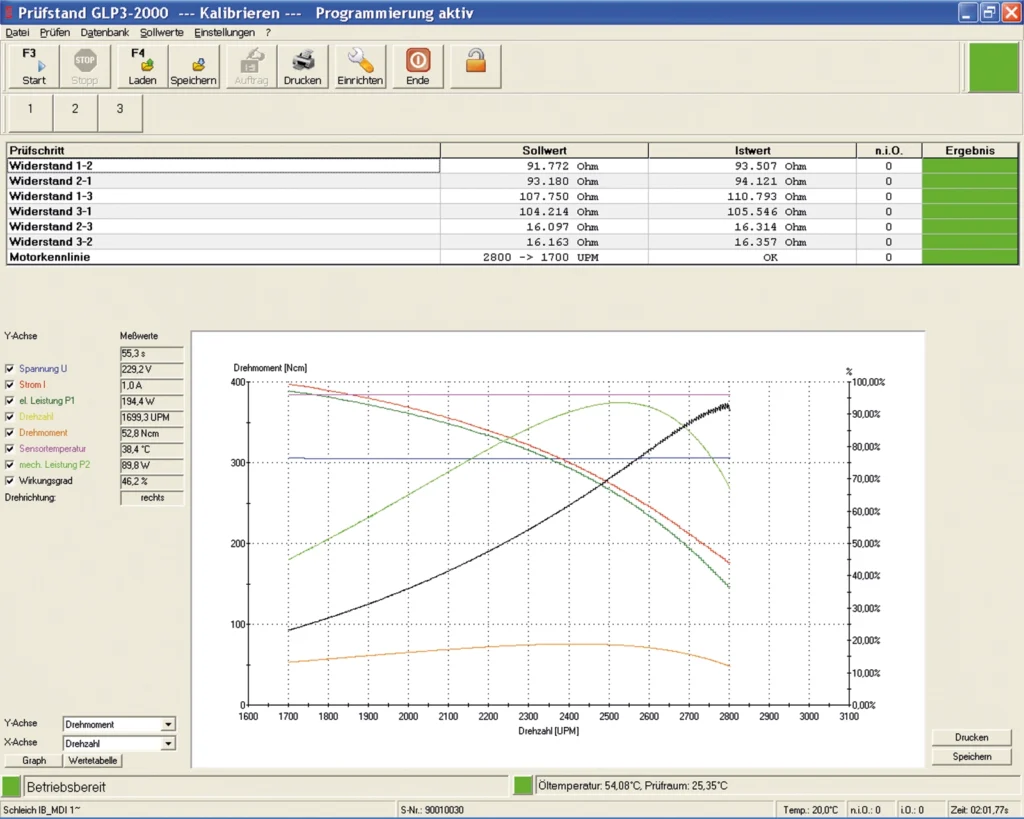This screenshot has width=1024, height=819.
Task: Open the X-Achse Drehzahl dropdown
Action: [168, 744]
